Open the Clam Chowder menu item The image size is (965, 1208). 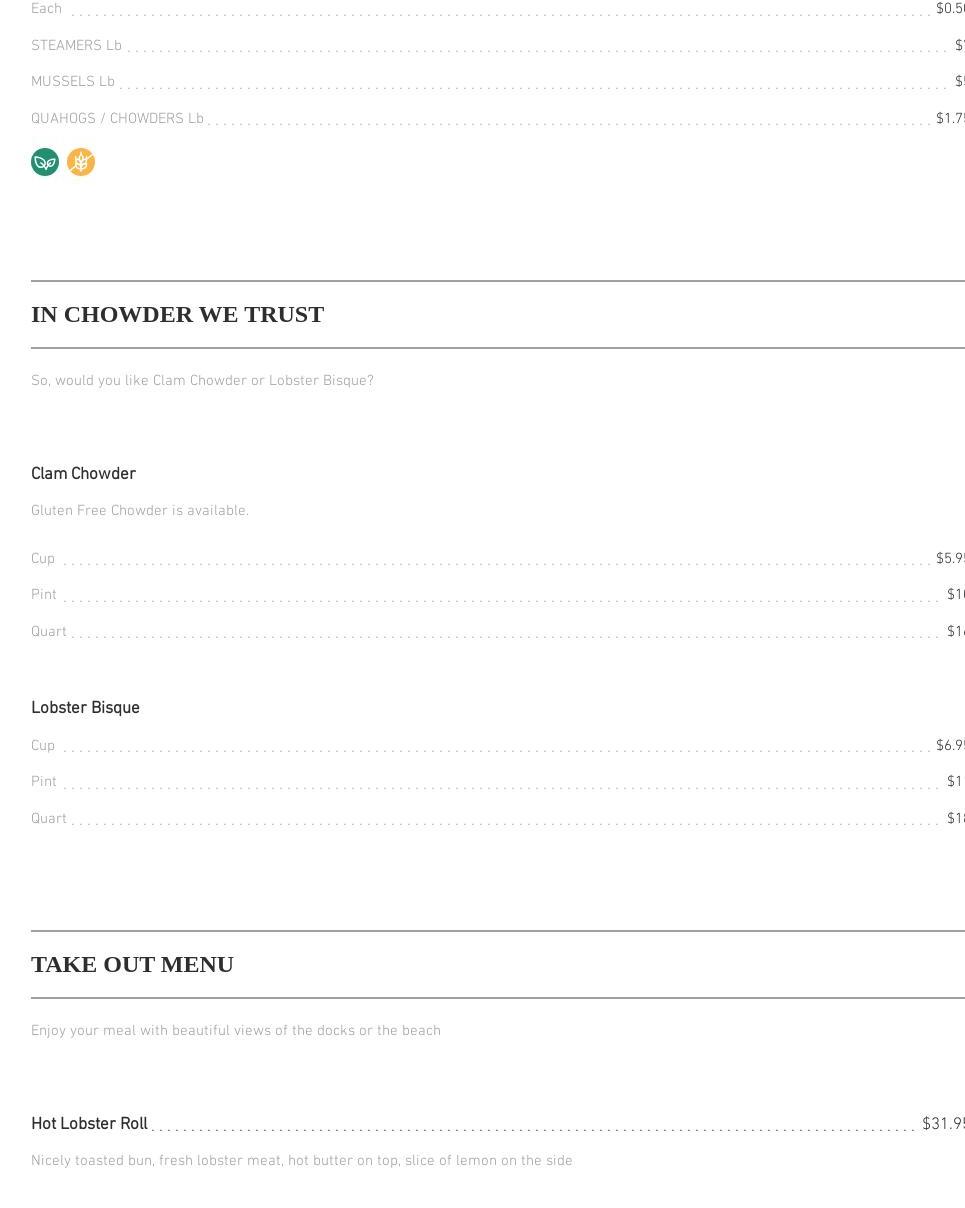click(x=83, y=474)
